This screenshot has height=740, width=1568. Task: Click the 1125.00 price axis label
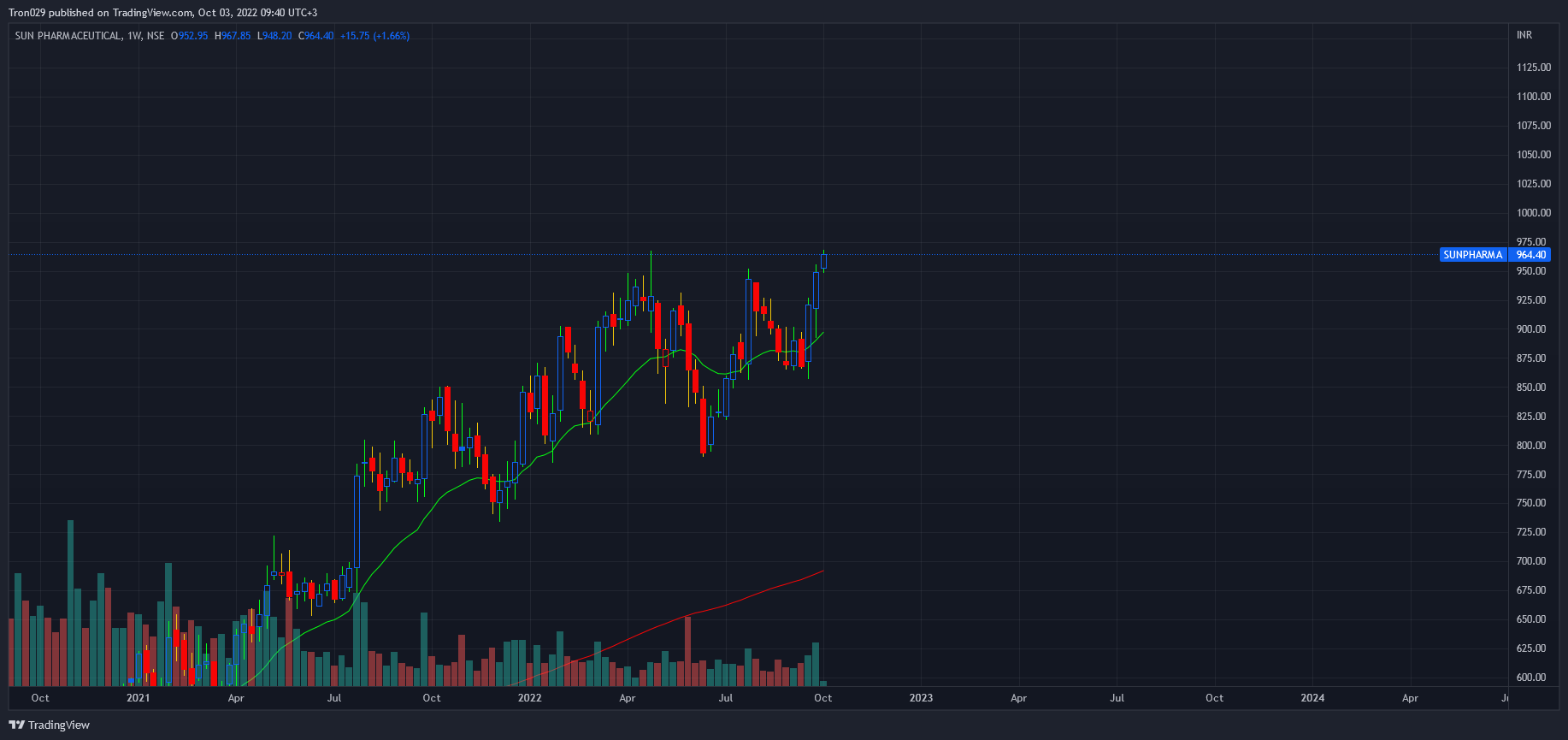(x=1533, y=68)
